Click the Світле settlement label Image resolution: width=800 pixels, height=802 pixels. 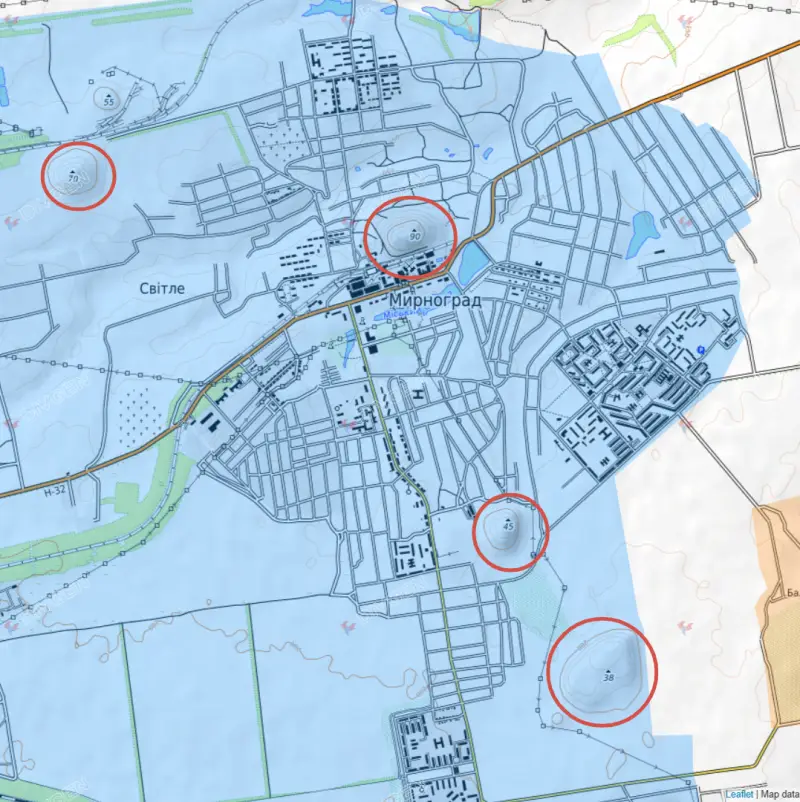163,287
